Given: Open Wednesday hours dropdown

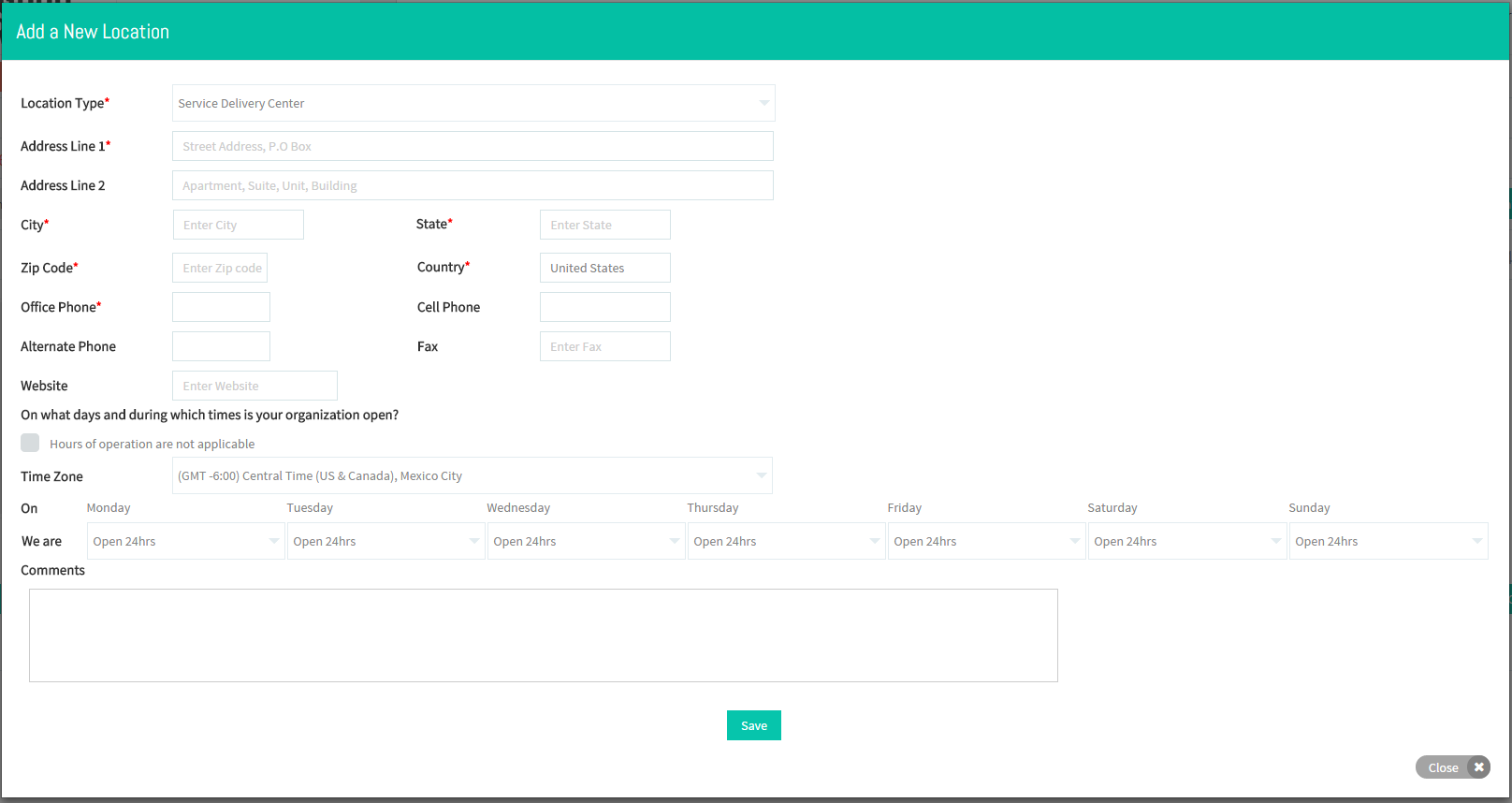Looking at the screenshot, I should pyautogui.click(x=586, y=541).
